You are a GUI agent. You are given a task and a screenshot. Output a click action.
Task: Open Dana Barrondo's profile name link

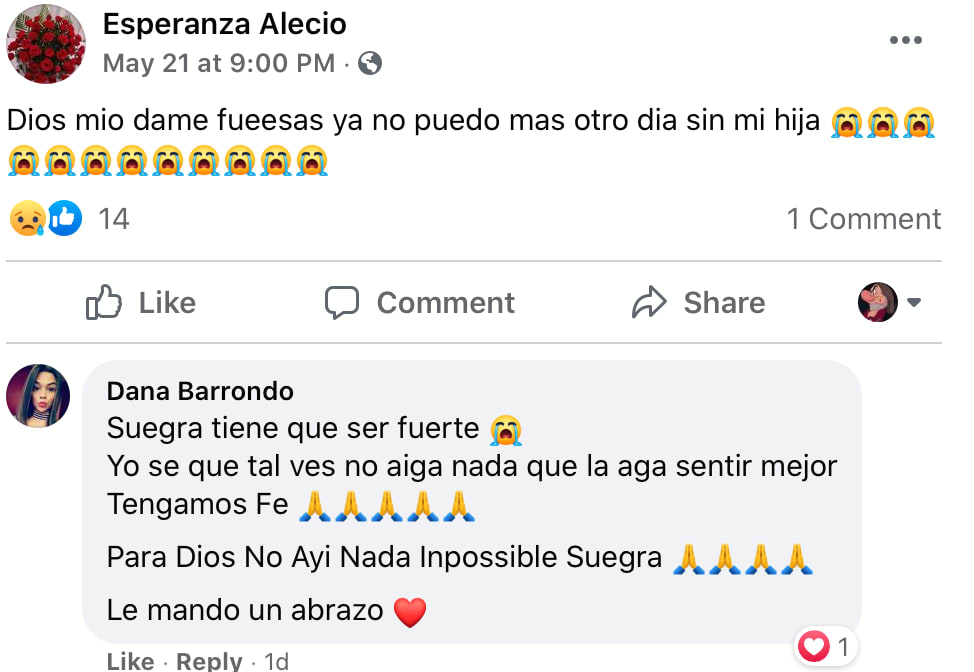(x=200, y=390)
